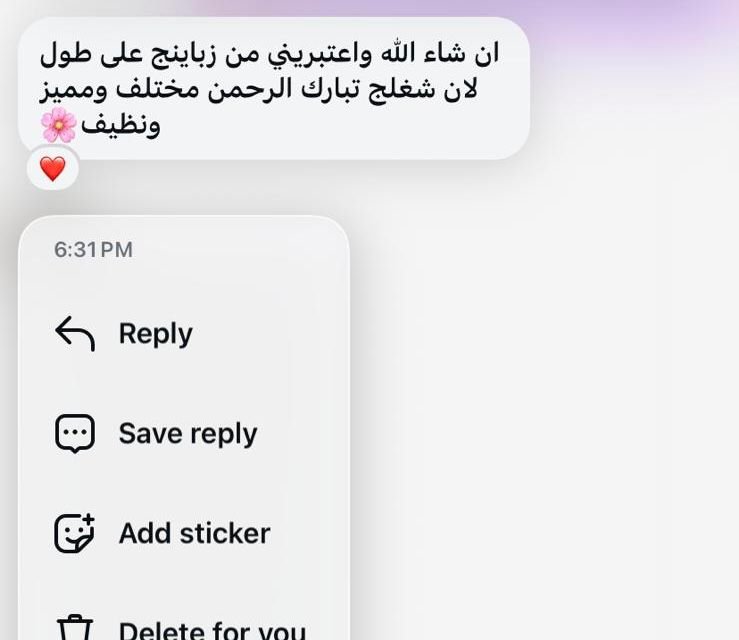The height and width of the screenshot is (640, 739).
Task: Click the first line starting ان شاء الله
Action: (x=270, y=53)
